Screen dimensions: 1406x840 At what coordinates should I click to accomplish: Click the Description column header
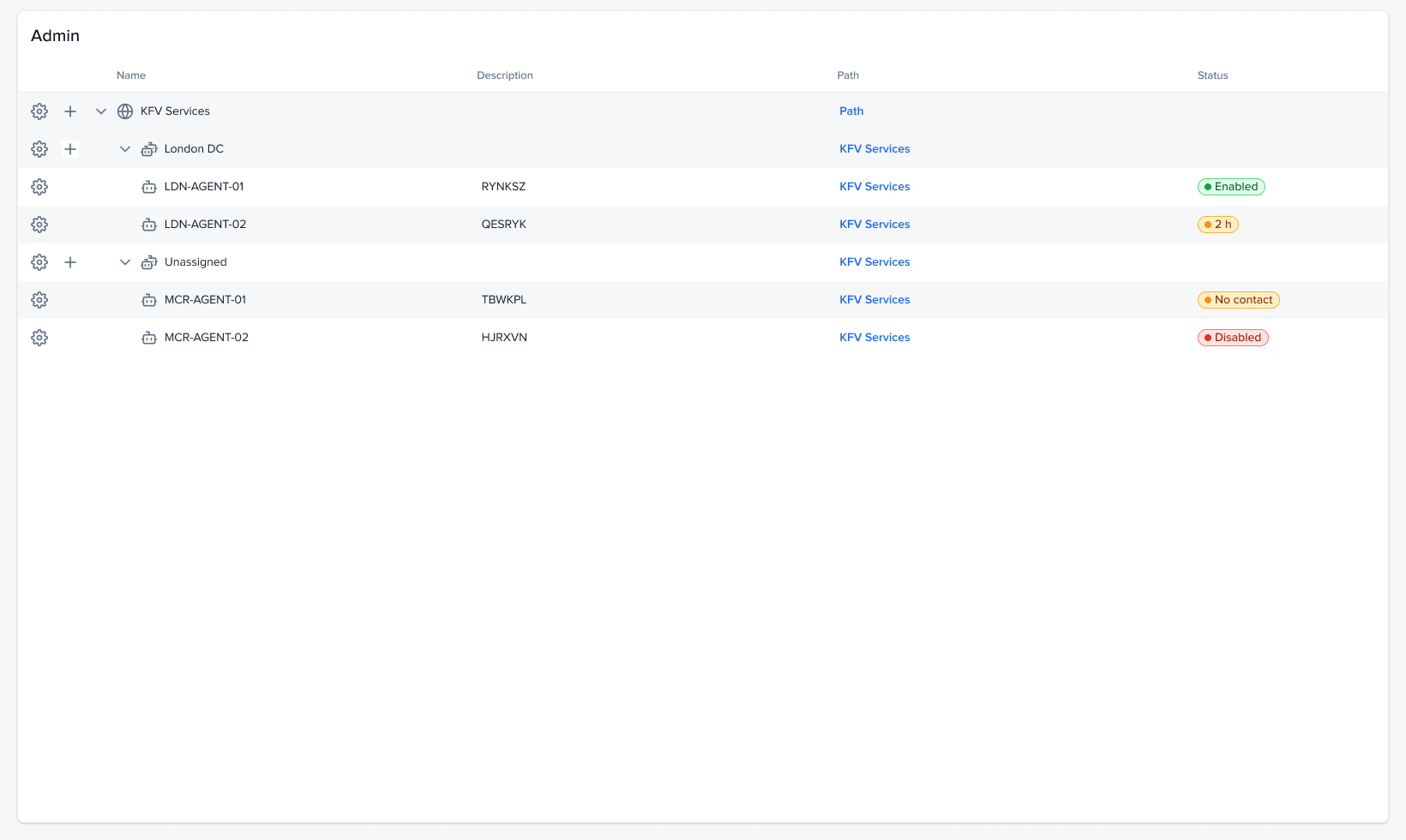tap(505, 75)
